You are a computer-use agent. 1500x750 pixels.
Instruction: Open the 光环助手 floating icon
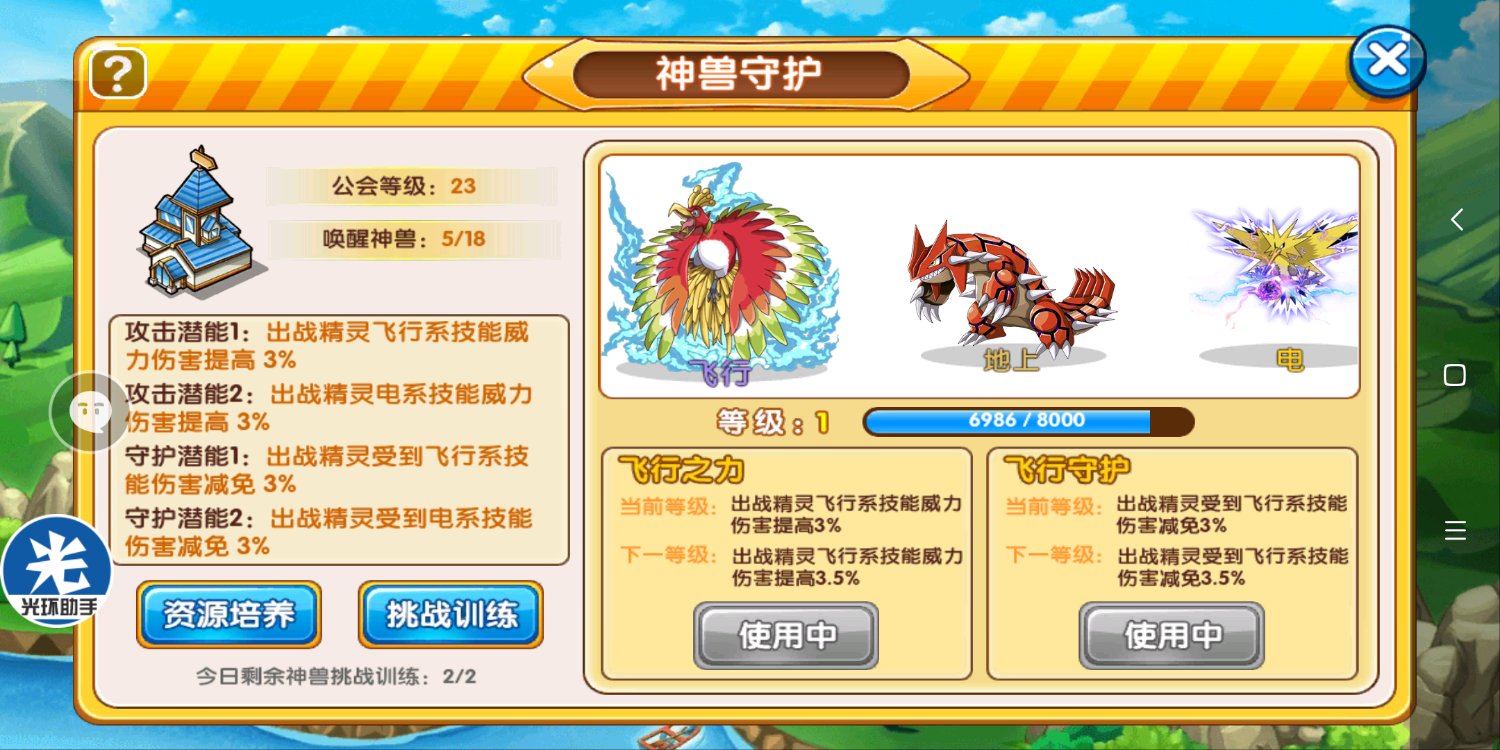point(56,571)
